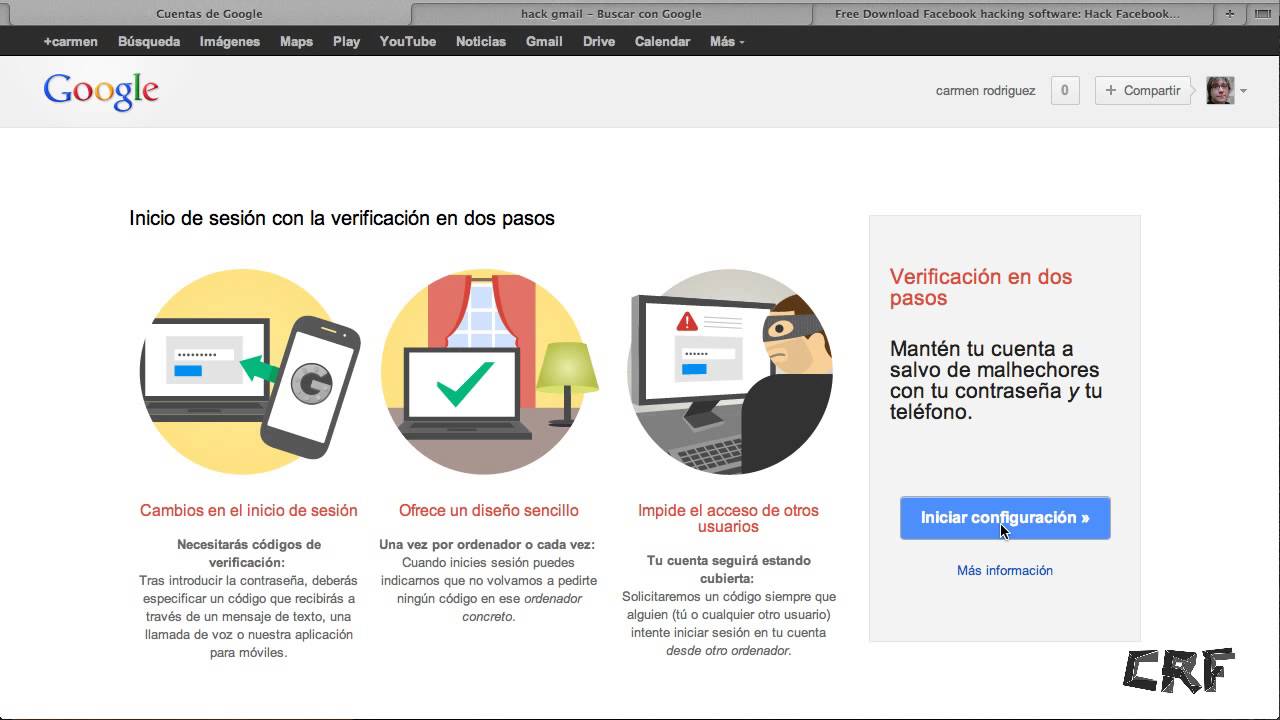1280x720 pixels.
Task: Click 'Mantén tu cuenta a salvo' paragraph
Action: [996, 380]
